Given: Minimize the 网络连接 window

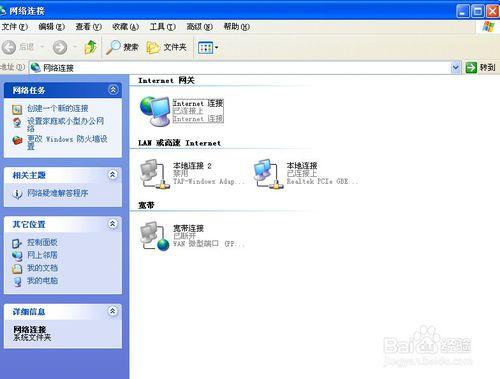Looking at the screenshot, I should click(x=462, y=11).
